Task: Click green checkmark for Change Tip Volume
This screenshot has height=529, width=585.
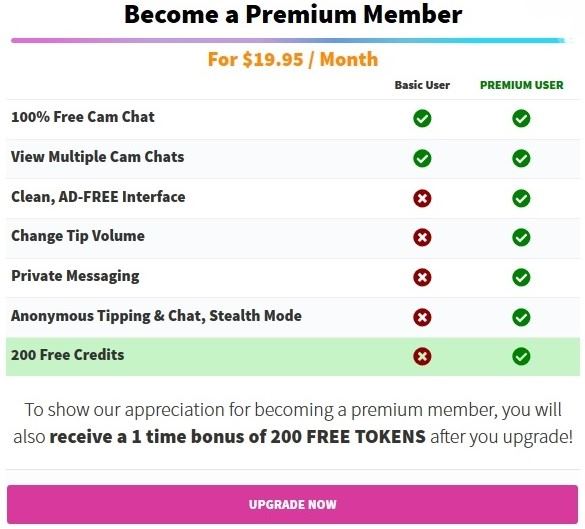Action: 521,238
